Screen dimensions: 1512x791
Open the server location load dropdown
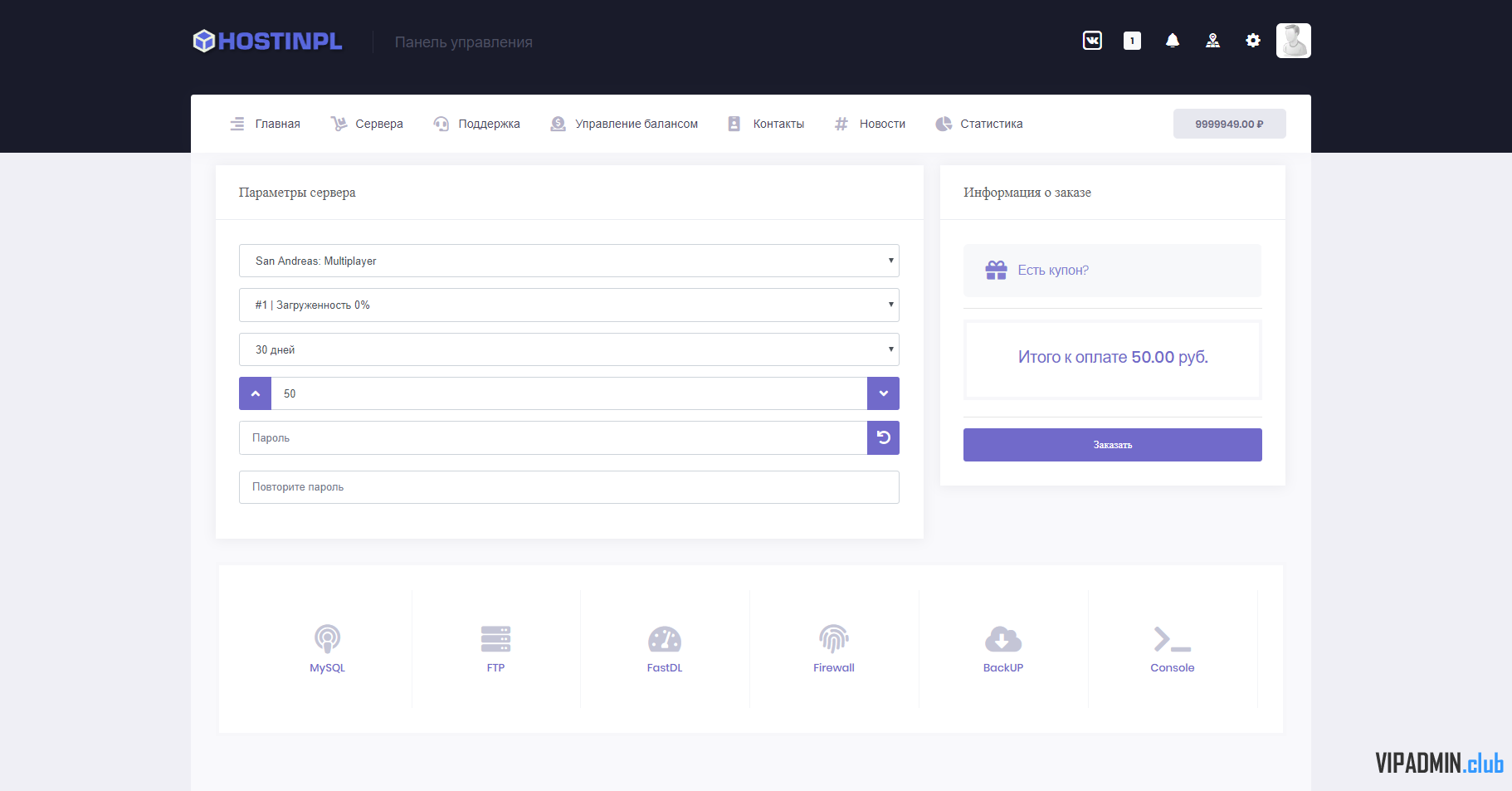pos(568,305)
